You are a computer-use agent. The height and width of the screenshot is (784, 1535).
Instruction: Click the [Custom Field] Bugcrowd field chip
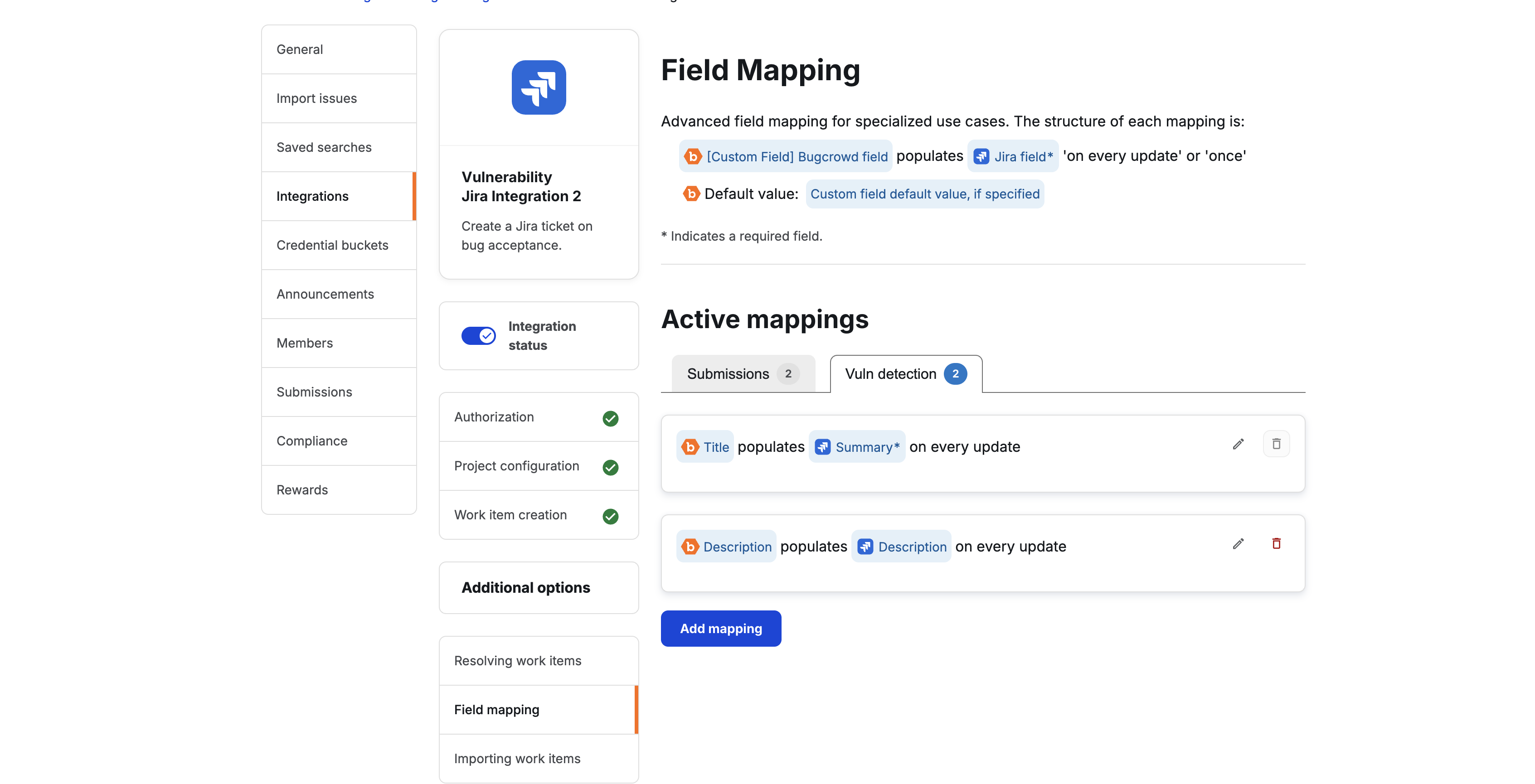tap(786, 156)
